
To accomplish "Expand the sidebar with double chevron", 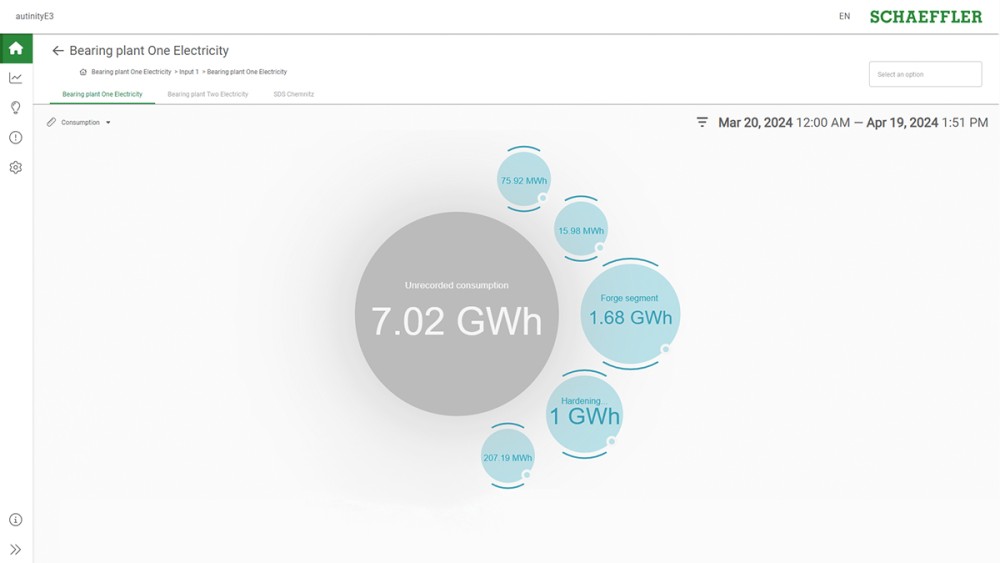I will (x=16, y=549).
